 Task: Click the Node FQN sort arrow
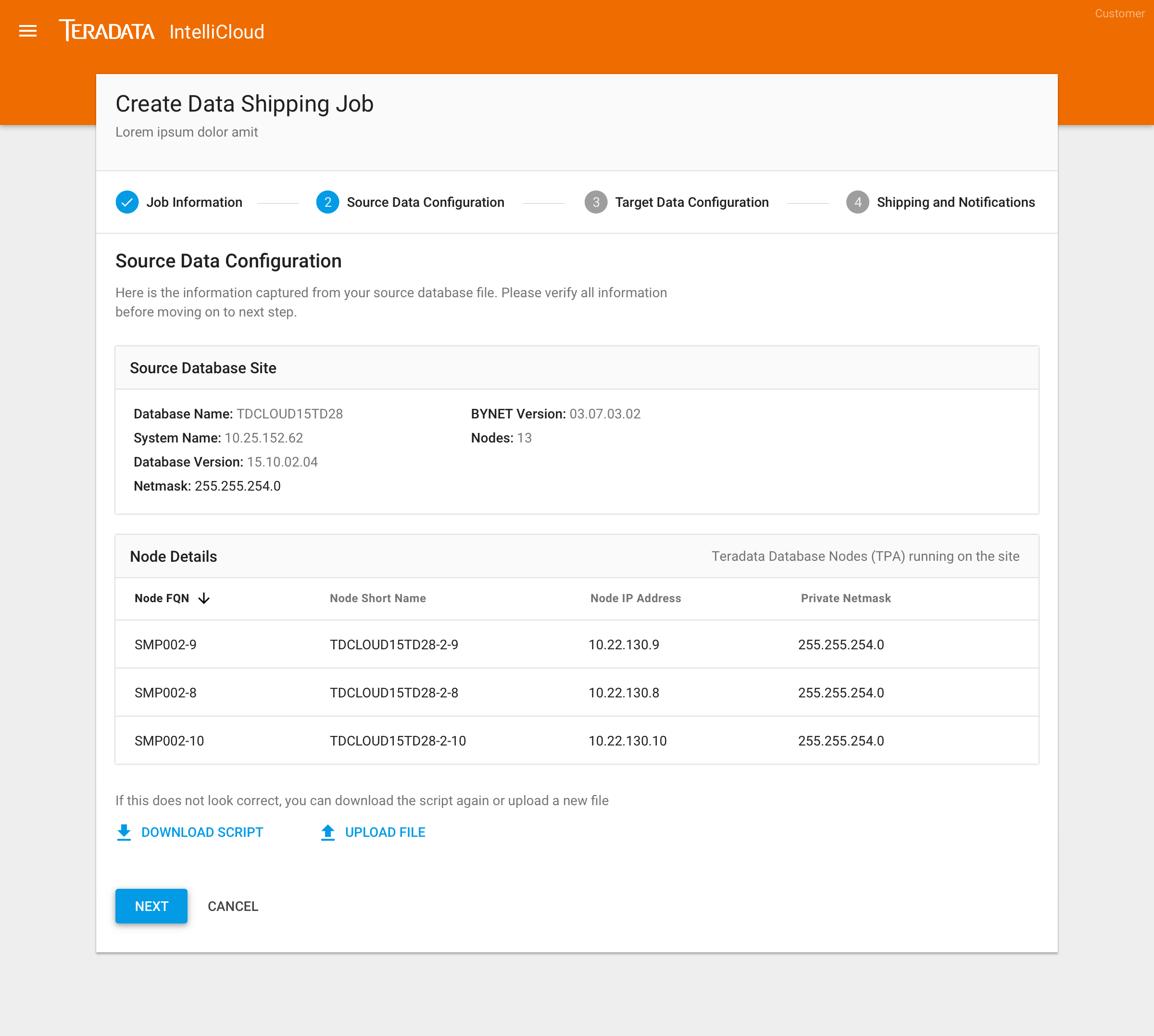click(204, 598)
